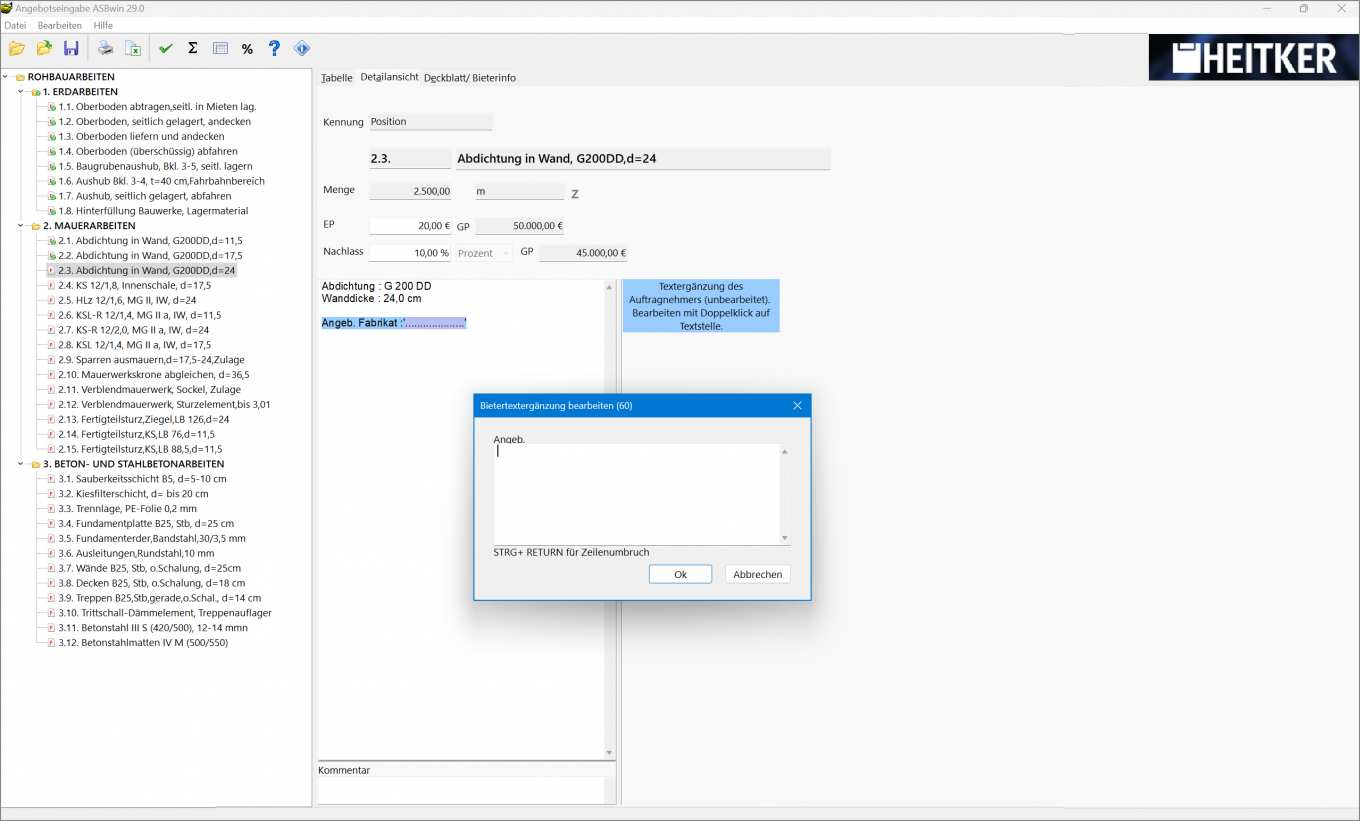Click the Excel export icon
This screenshot has height=821, width=1360.
pos(133,47)
